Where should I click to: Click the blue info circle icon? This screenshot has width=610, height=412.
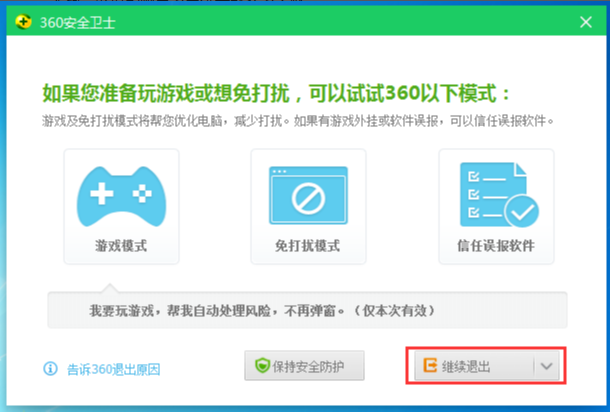click(51, 368)
